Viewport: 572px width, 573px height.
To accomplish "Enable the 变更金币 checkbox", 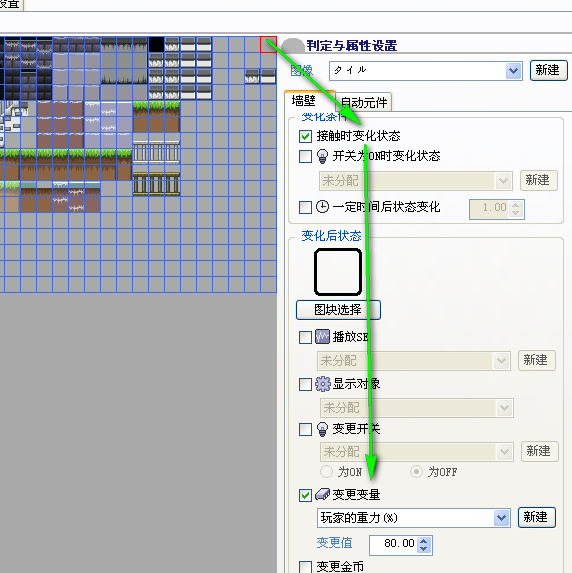I will pyautogui.click(x=306, y=567).
